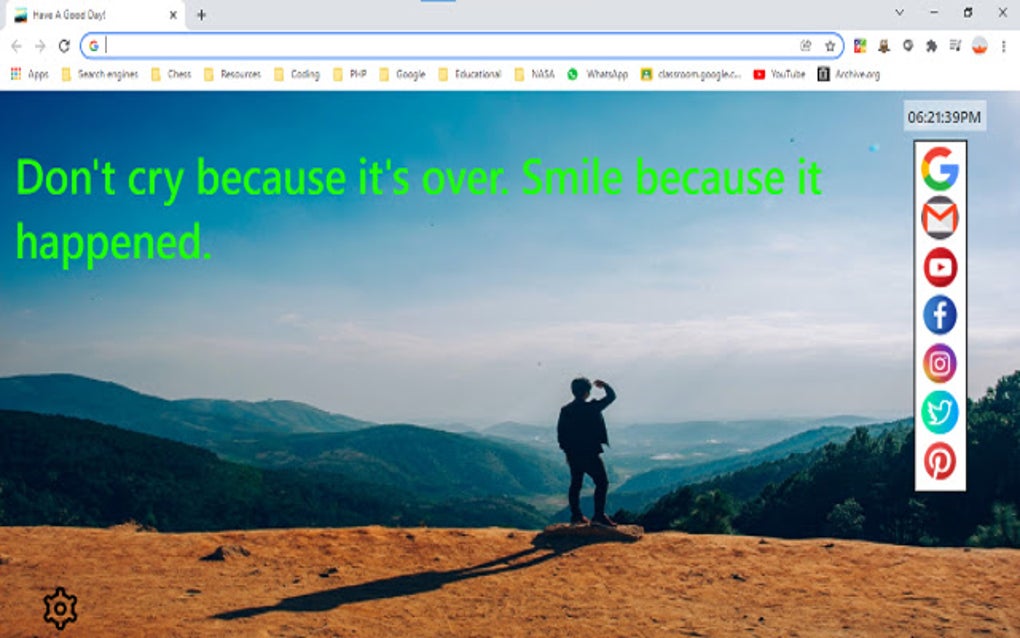Toggle the browser extensions puzzle icon

[930, 45]
